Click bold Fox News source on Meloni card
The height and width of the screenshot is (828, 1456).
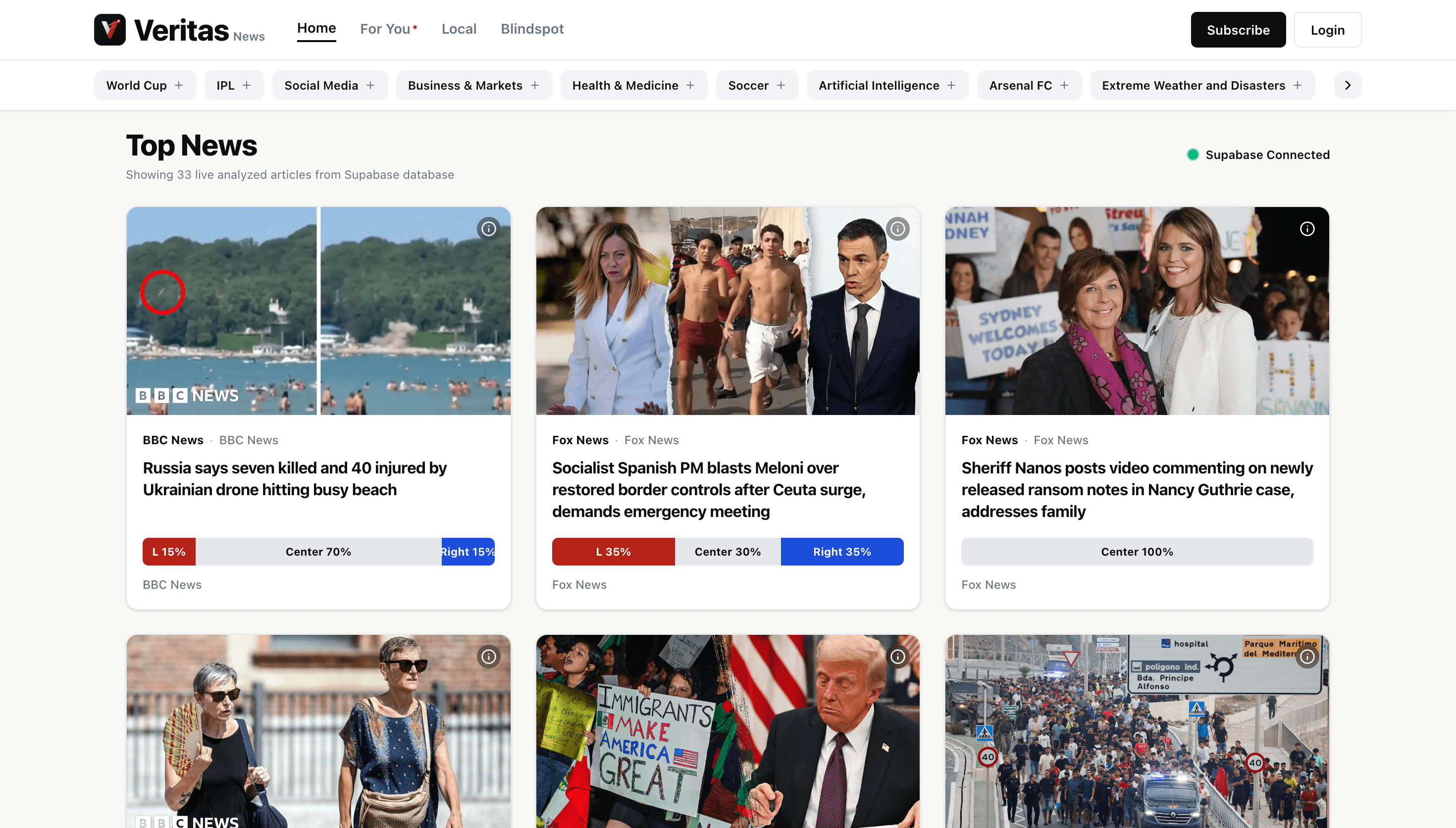pyautogui.click(x=580, y=440)
